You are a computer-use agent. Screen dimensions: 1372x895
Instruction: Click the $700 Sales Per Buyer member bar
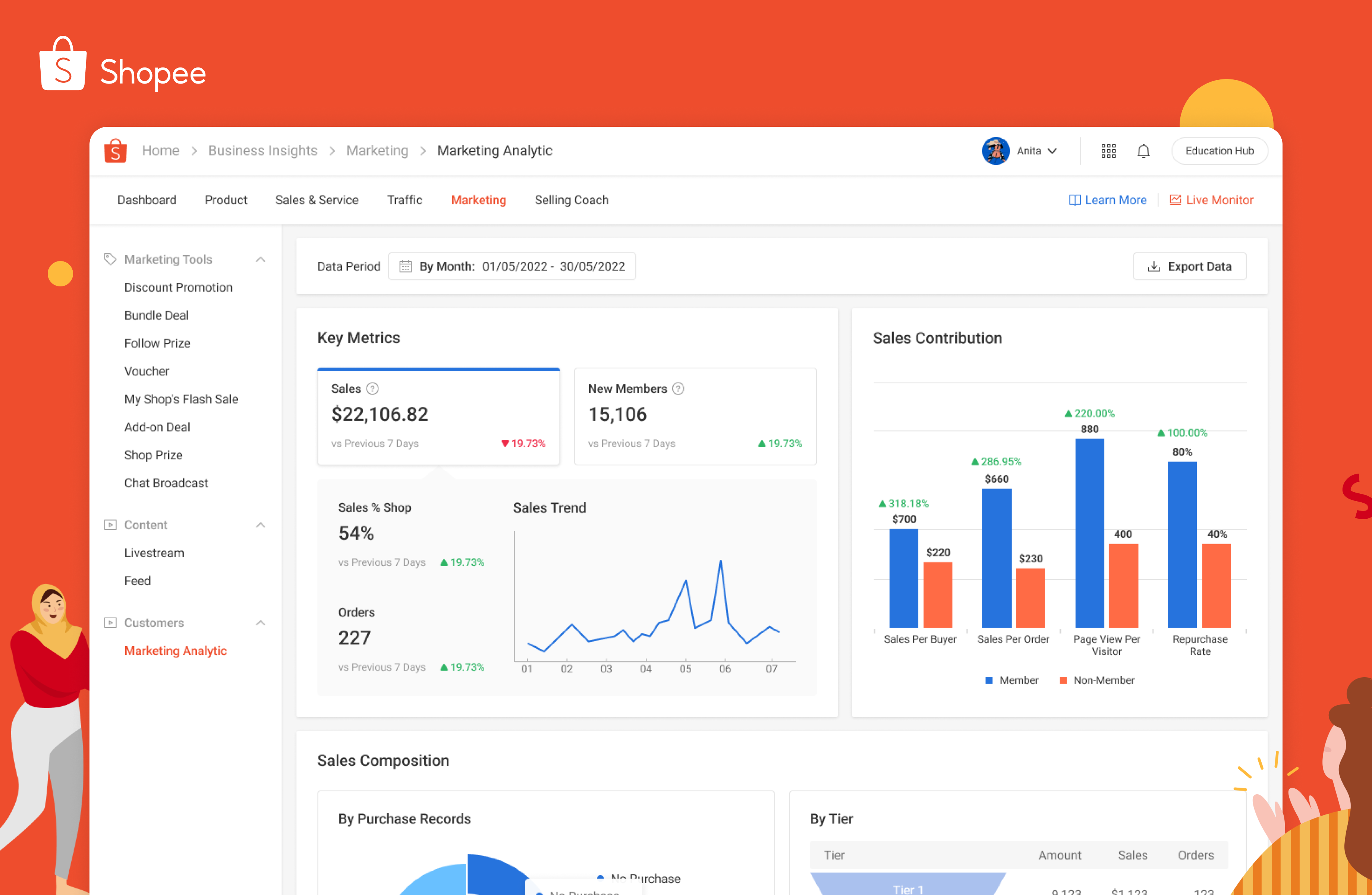pyautogui.click(x=903, y=578)
